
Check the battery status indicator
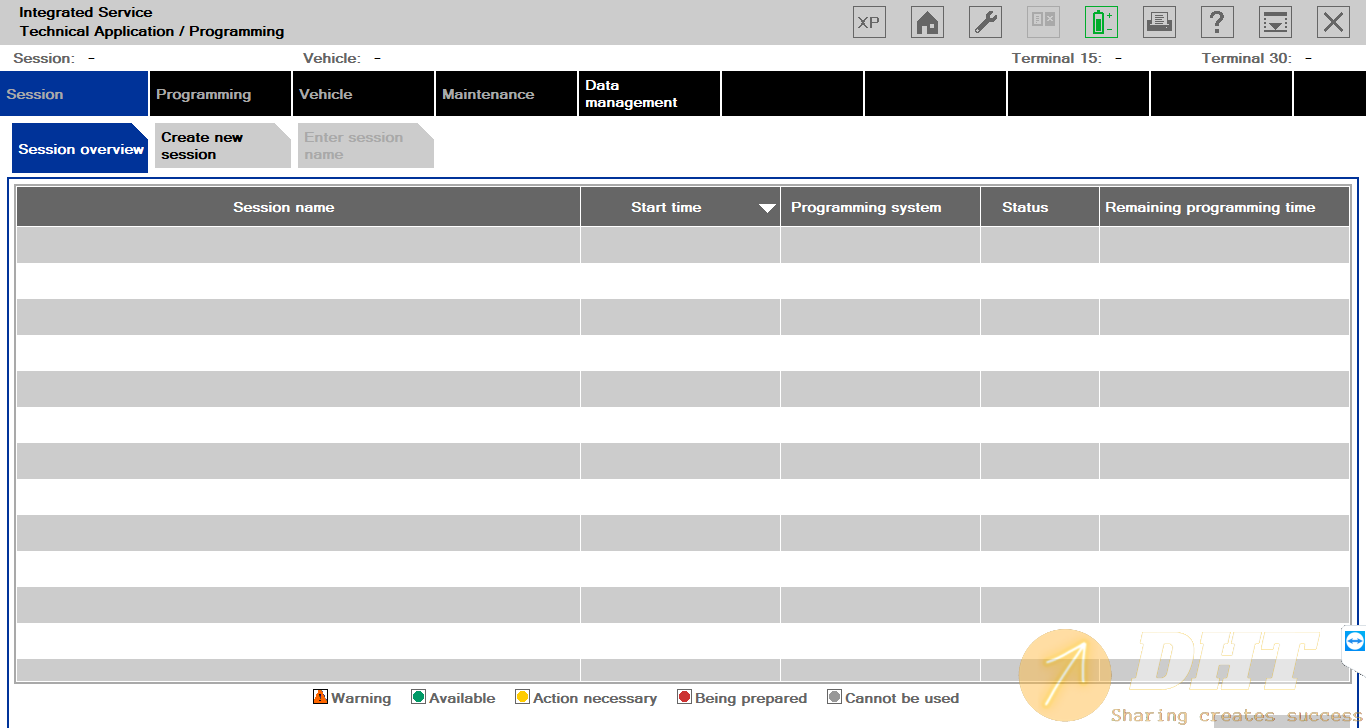coord(1101,22)
